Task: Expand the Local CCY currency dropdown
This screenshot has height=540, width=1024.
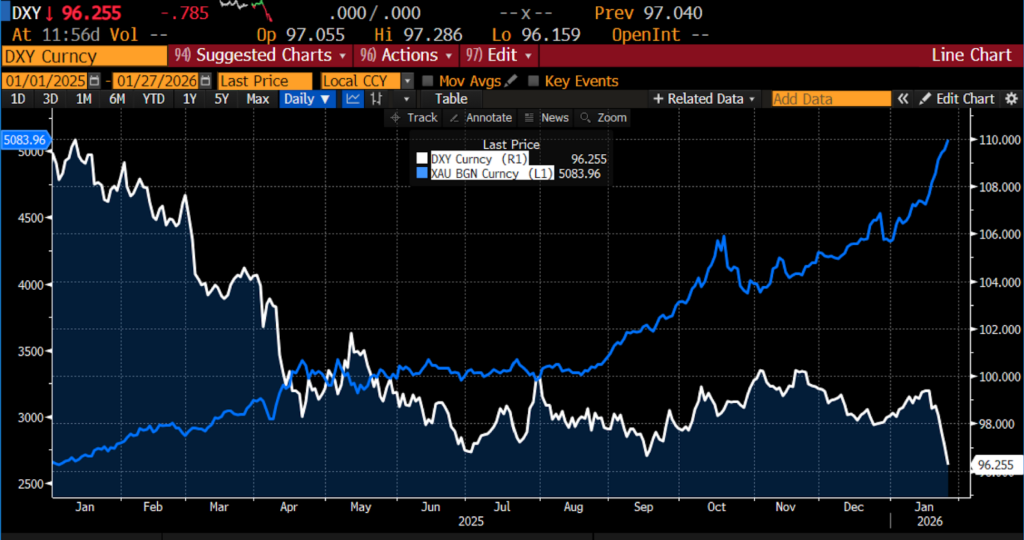Action: pos(408,81)
